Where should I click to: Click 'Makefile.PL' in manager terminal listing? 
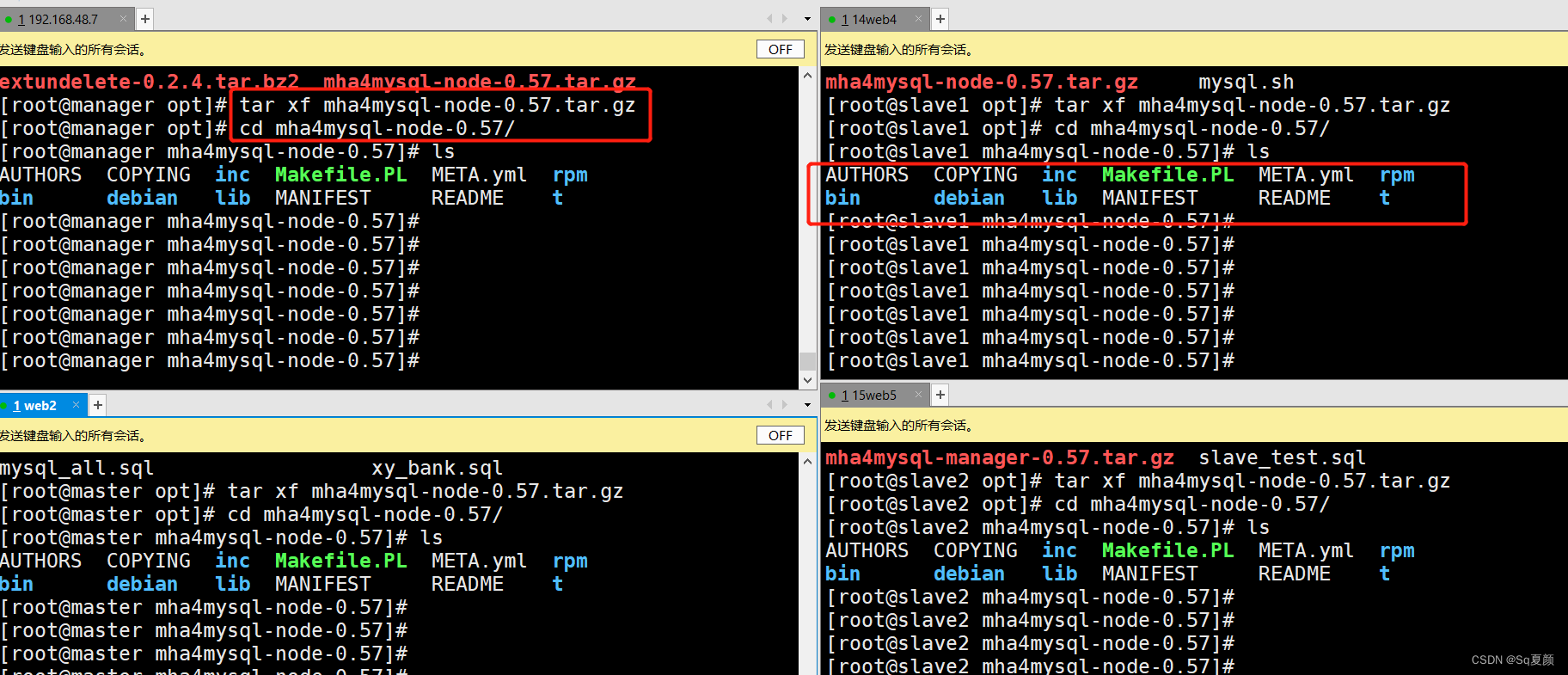click(341, 175)
